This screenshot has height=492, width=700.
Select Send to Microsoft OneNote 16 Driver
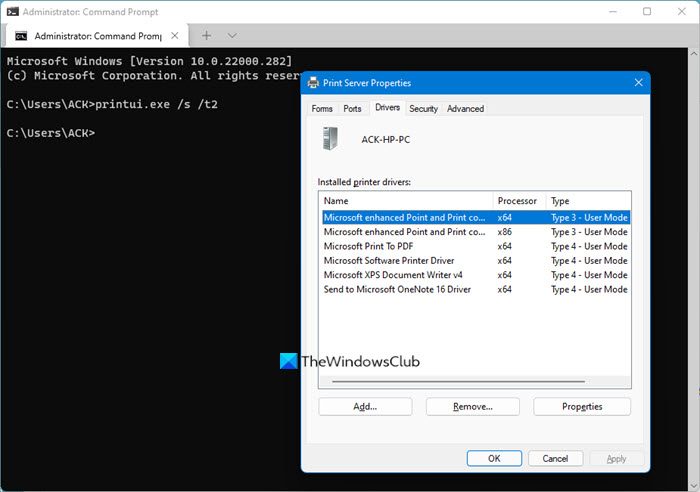[x=476, y=289]
